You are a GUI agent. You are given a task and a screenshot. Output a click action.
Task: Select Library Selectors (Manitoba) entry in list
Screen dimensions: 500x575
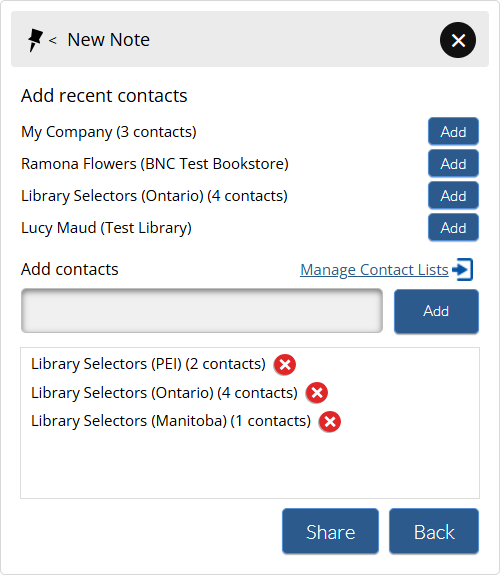171,421
